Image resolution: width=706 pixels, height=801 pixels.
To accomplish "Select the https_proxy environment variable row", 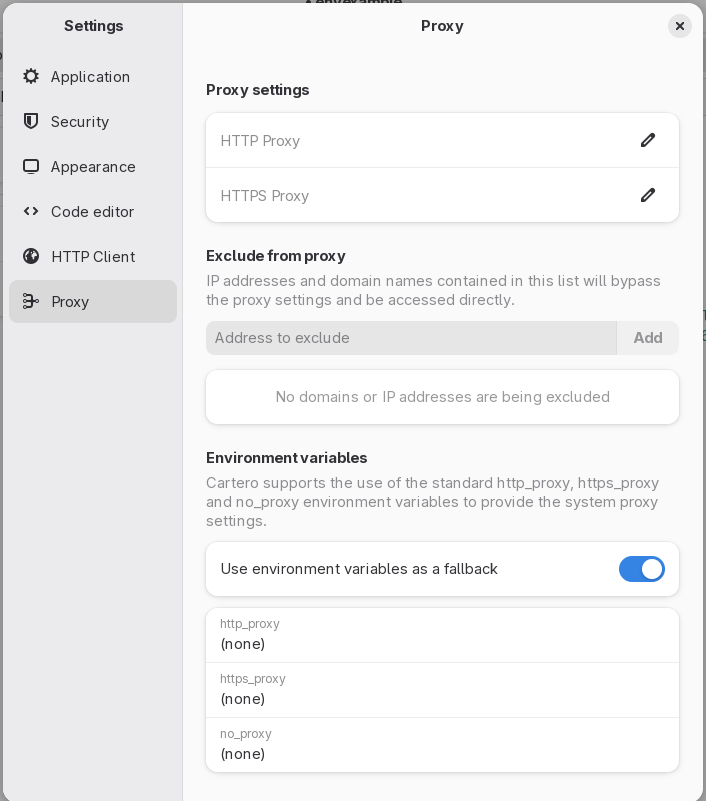I will click(x=442, y=689).
